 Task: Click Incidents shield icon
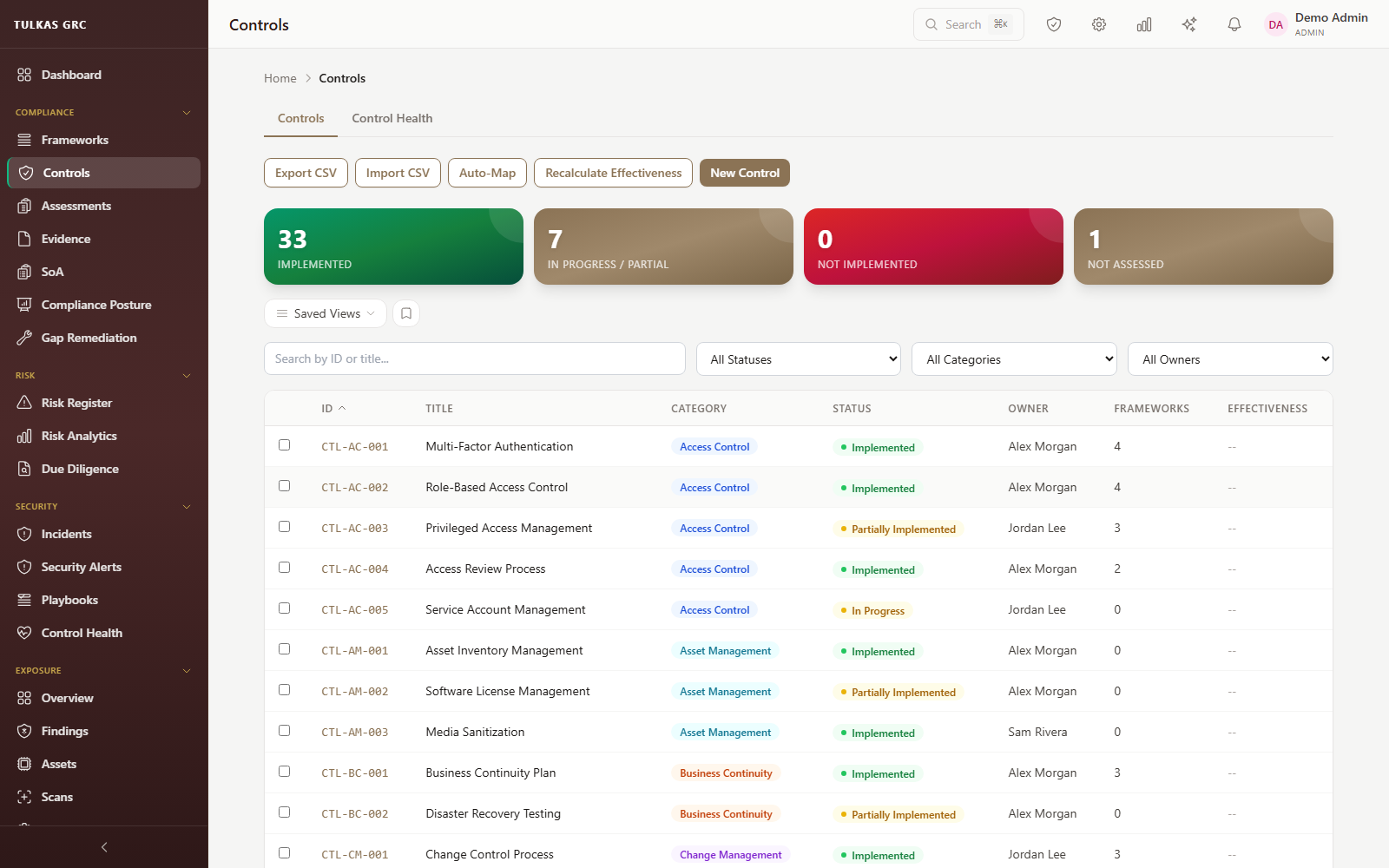pyautogui.click(x=24, y=534)
